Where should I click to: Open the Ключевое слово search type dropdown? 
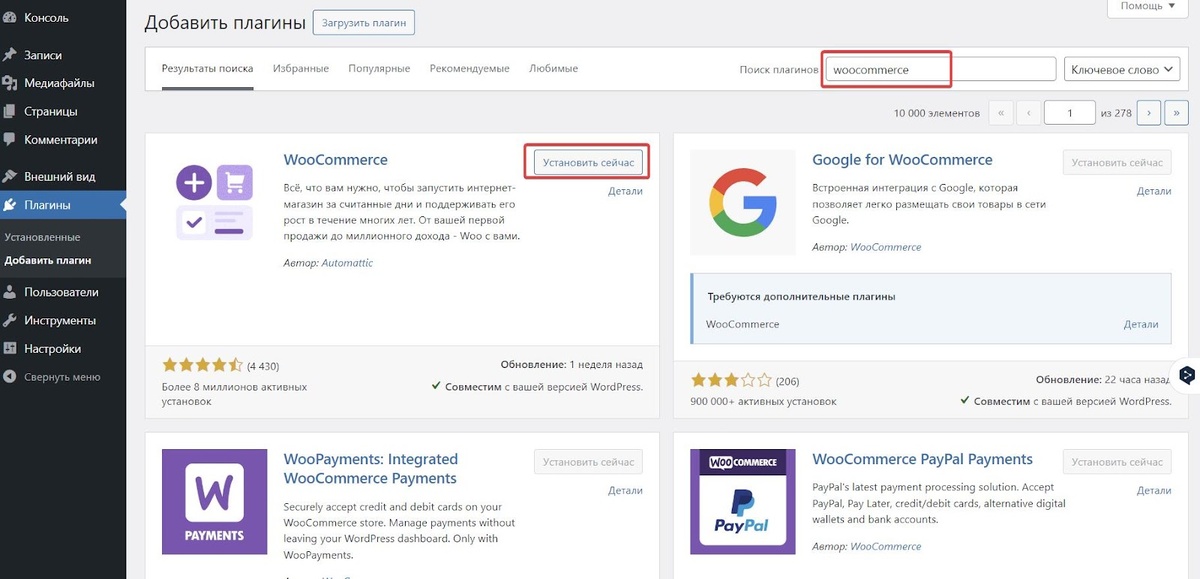(x=1122, y=69)
